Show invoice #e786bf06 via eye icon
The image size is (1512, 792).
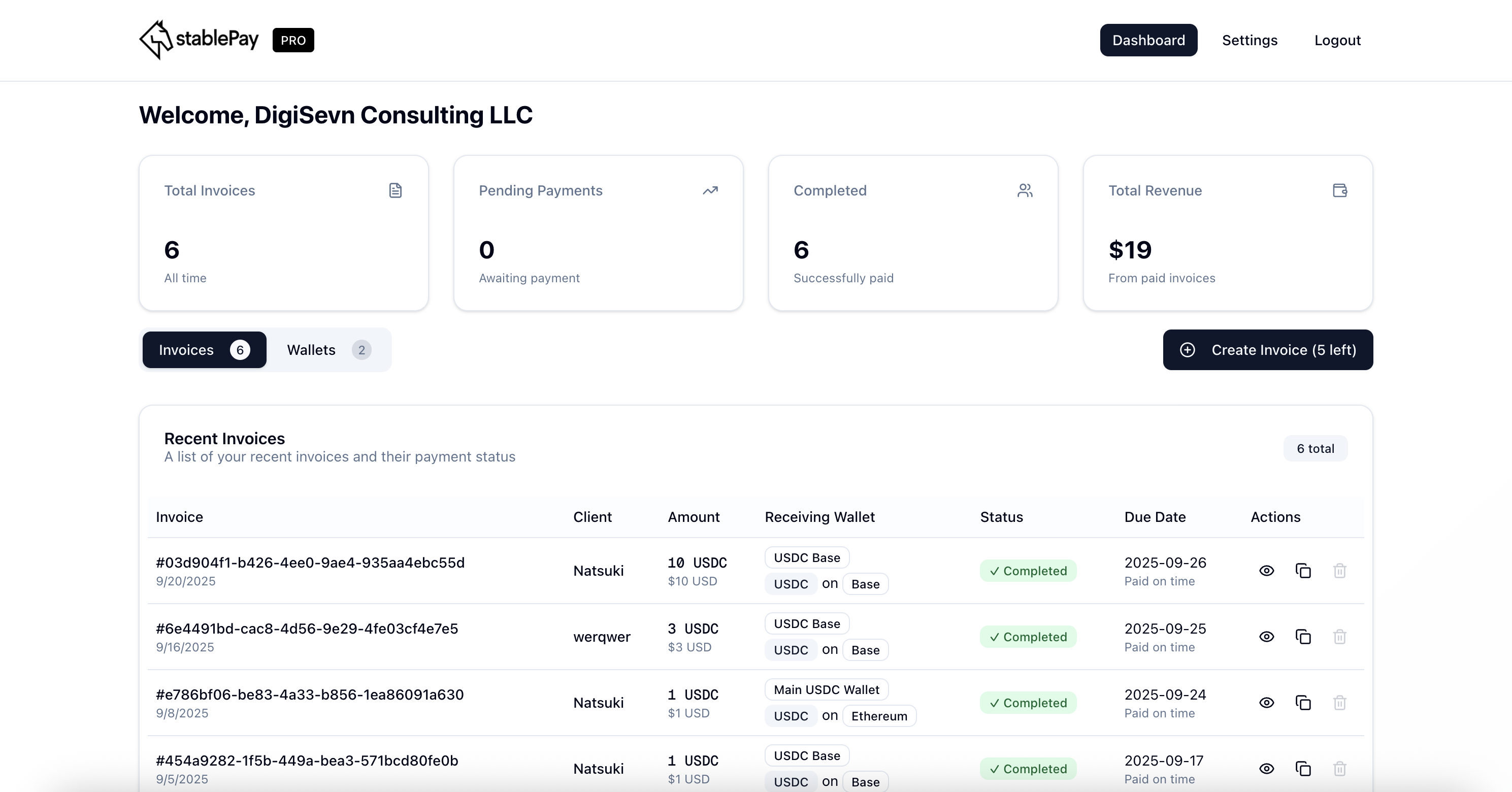click(x=1266, y=703)
